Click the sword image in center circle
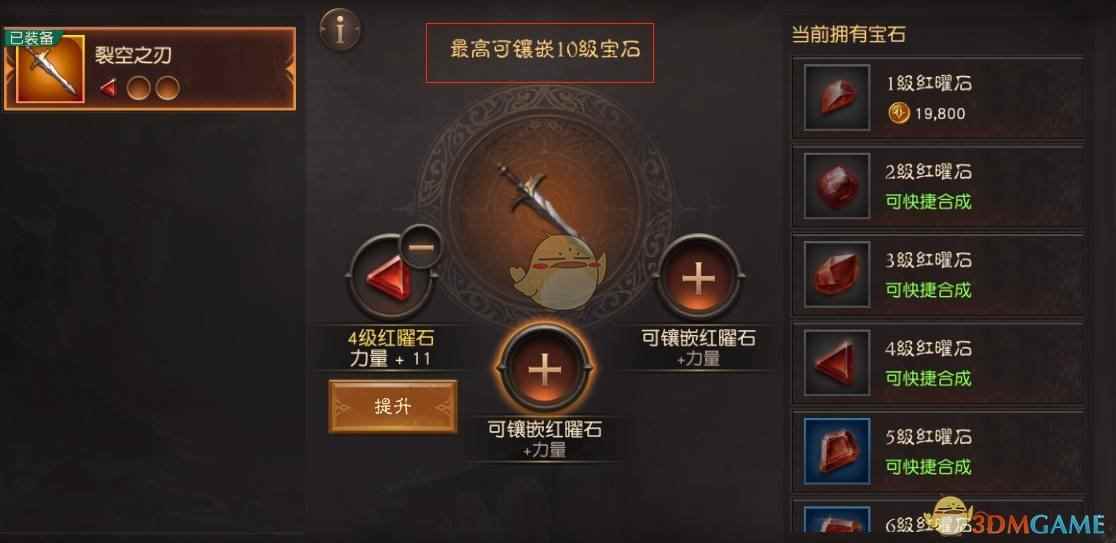 (x=539, y=201)
